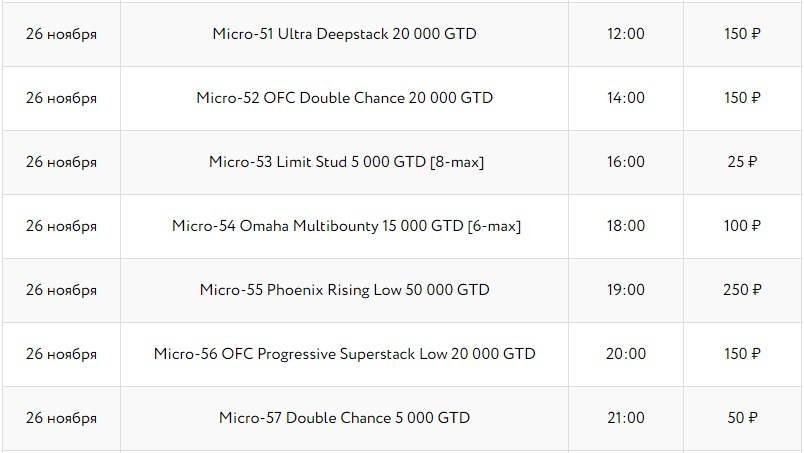Click the 12:00 start time cell
804x453 pixels.
tap(625, 34)
